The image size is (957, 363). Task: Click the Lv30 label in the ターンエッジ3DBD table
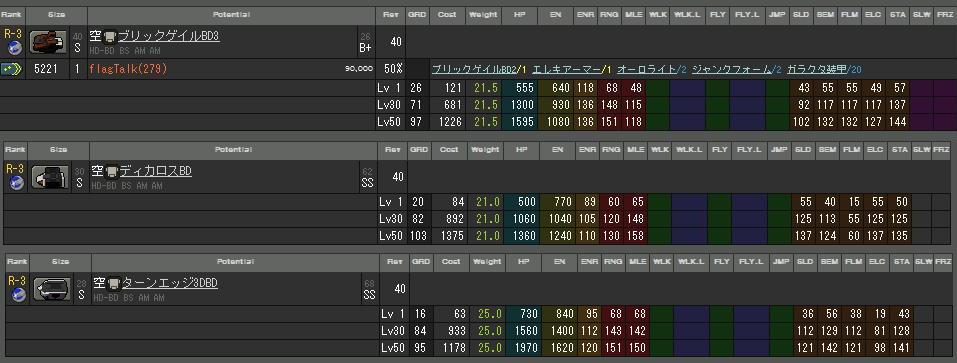click(x=392, y=331)
